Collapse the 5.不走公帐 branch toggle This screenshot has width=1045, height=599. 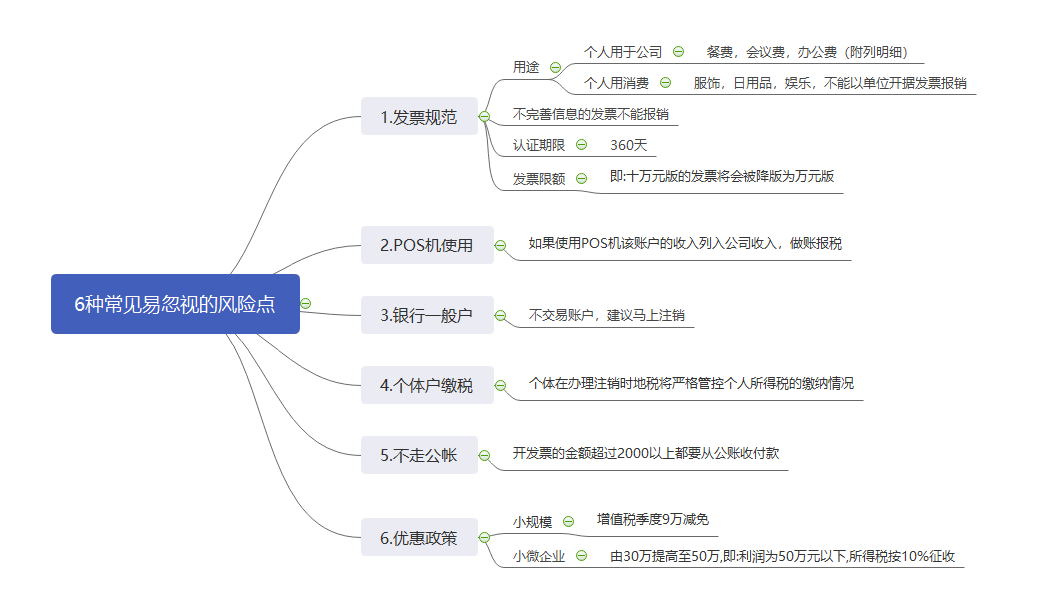point(485,456)
